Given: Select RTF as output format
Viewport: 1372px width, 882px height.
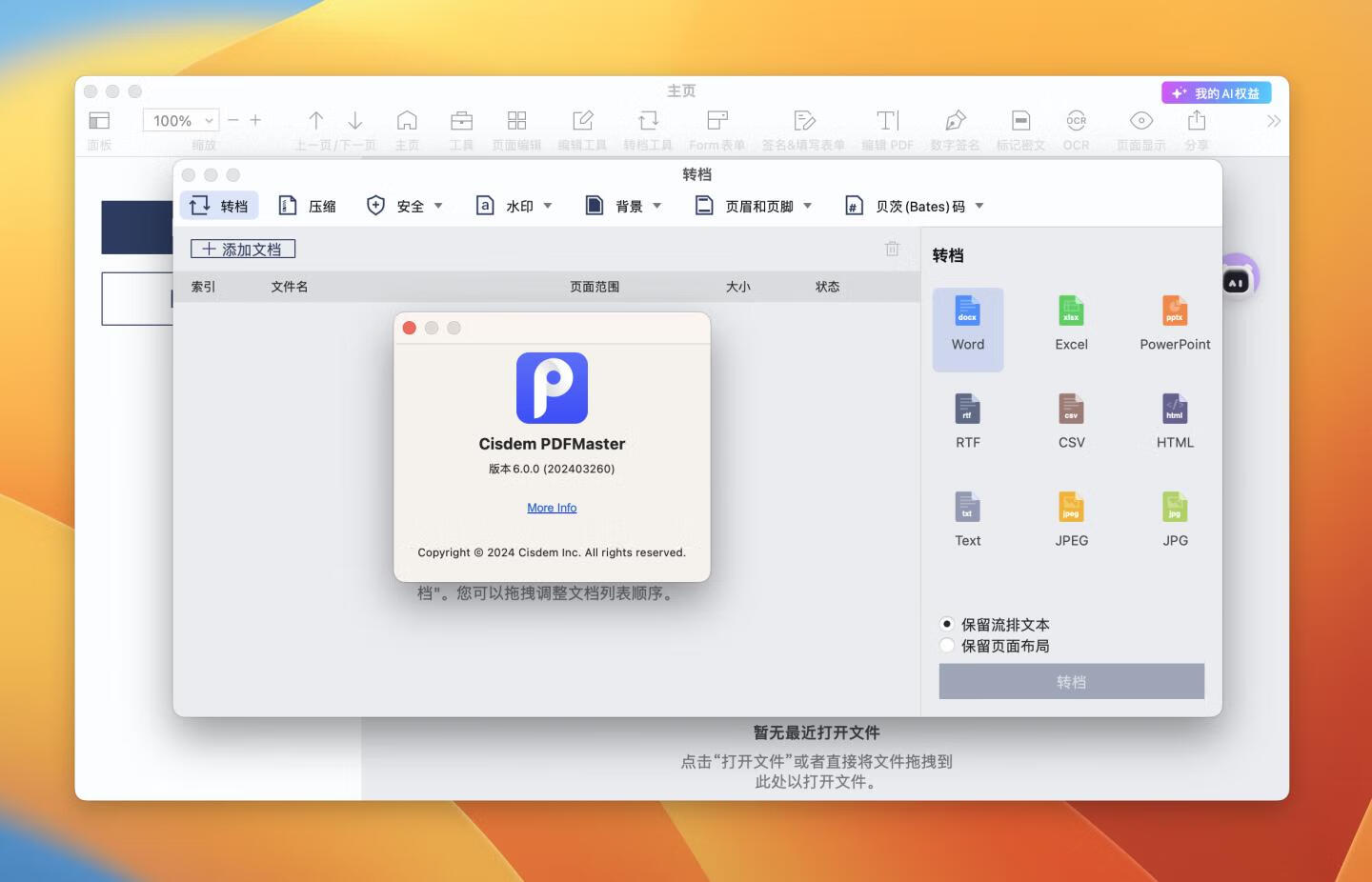Looking at the screenshot, I should 968,422.
